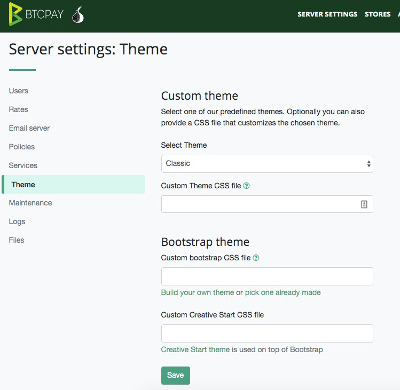Image resolution: width=400 pixels, height=390 pixels.
Task: Click the BTCPay logo icon
Action: click(x=15, y=14)
